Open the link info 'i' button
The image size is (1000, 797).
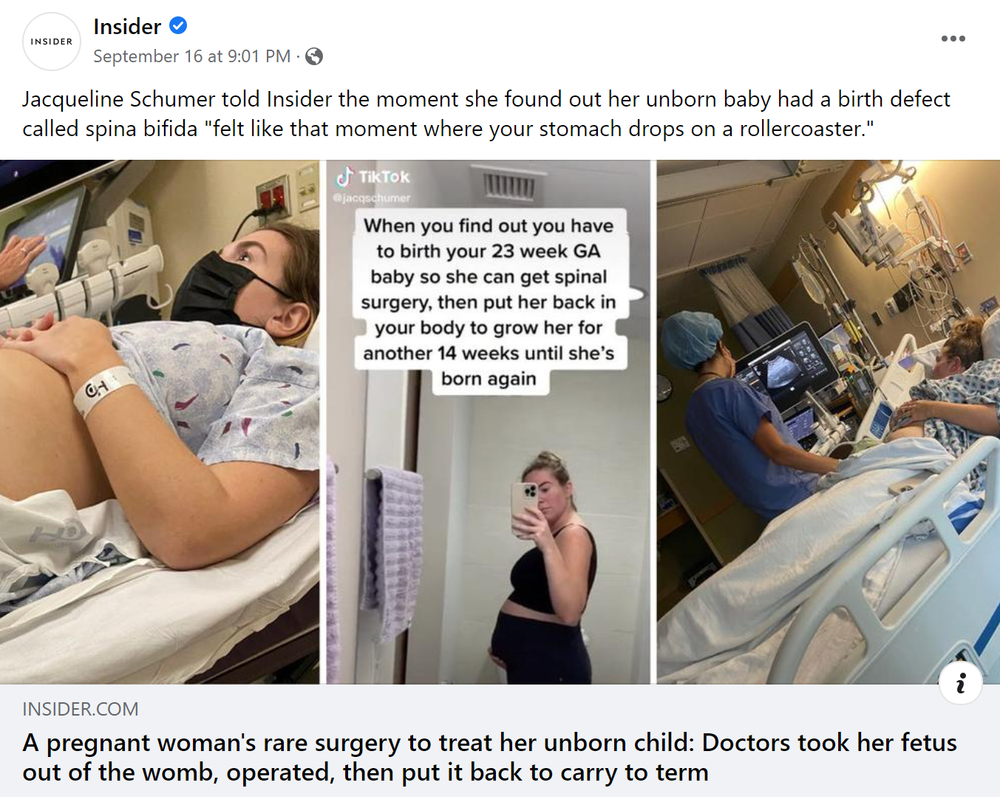(960, 683)
